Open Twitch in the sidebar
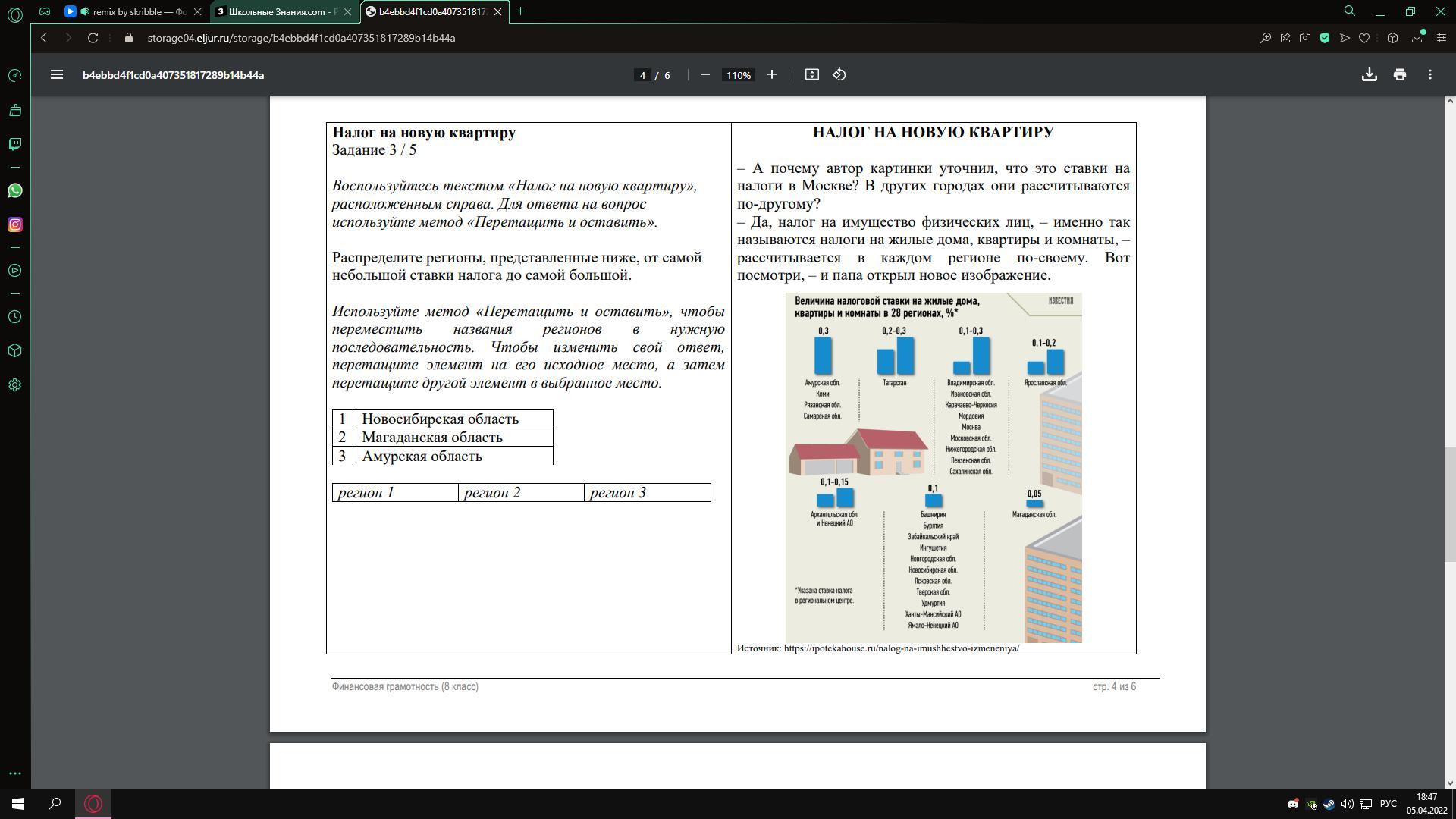This screenshot has width=1456, height=819. [x=14, y=144]
